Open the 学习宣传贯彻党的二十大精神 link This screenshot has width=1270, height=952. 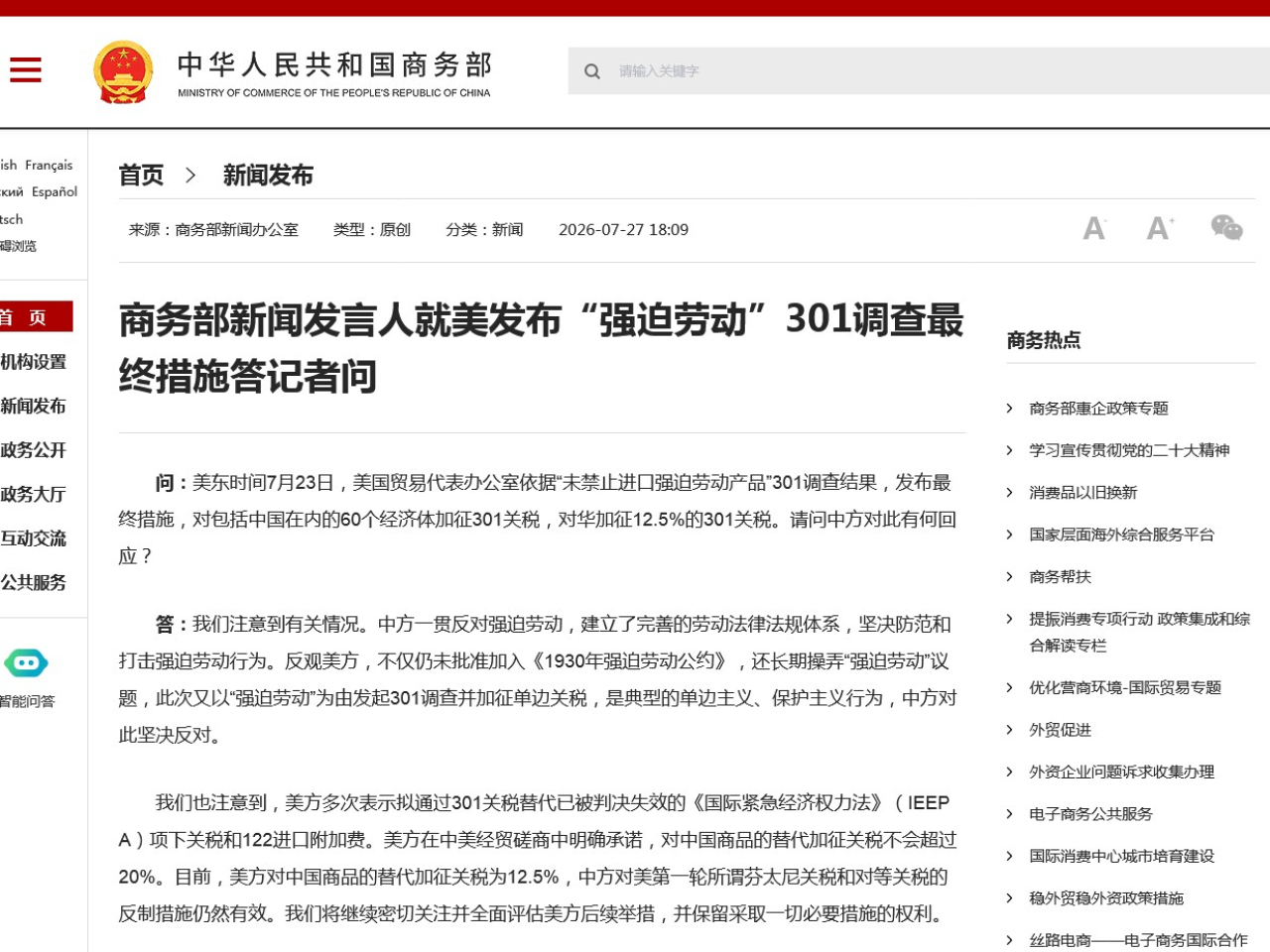tap(1129, 450)
